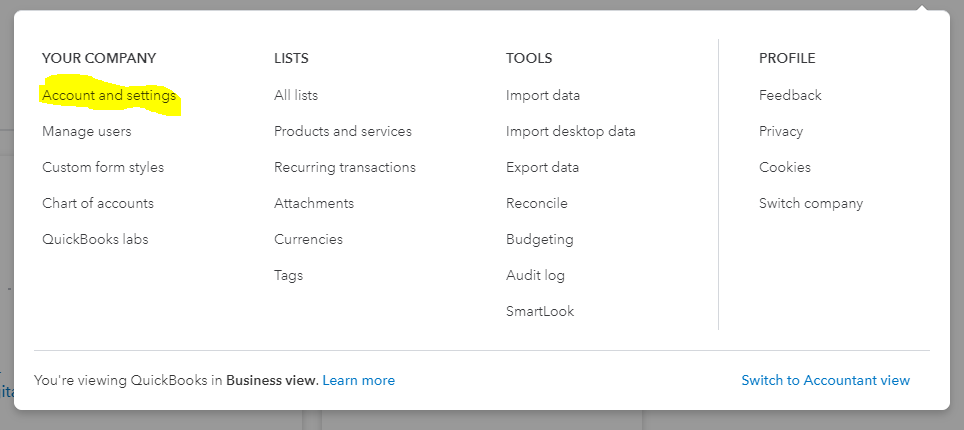Image resolution: width=964 pixels, height=430 pixels.
Task: Open Custom form styles
Action: coord(103,168)
